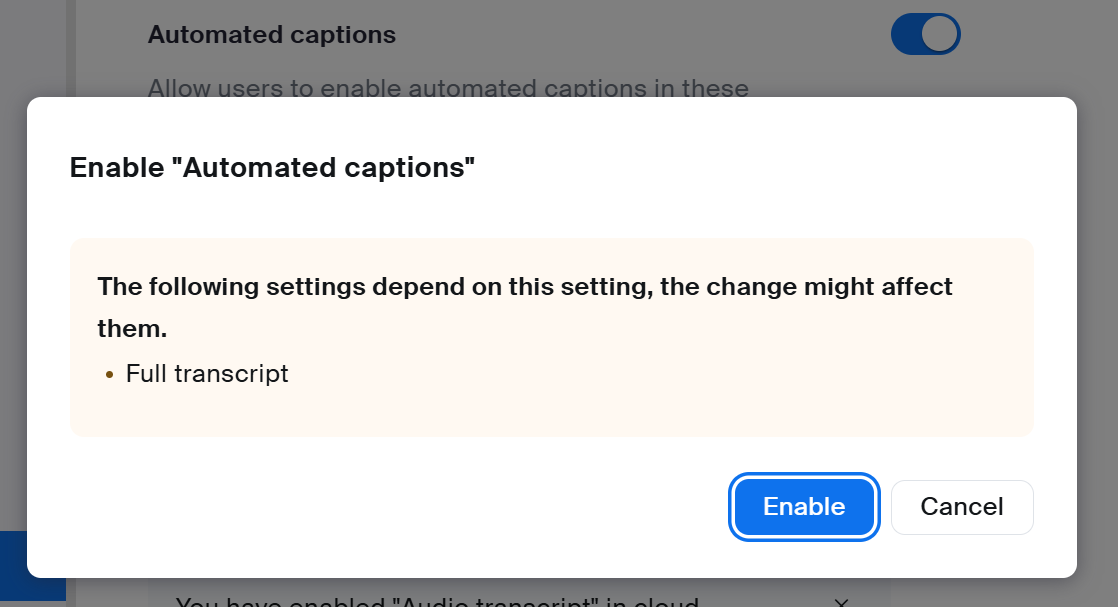
Task: Click the blue button at left edge
Action: click(x=32, y=566)
